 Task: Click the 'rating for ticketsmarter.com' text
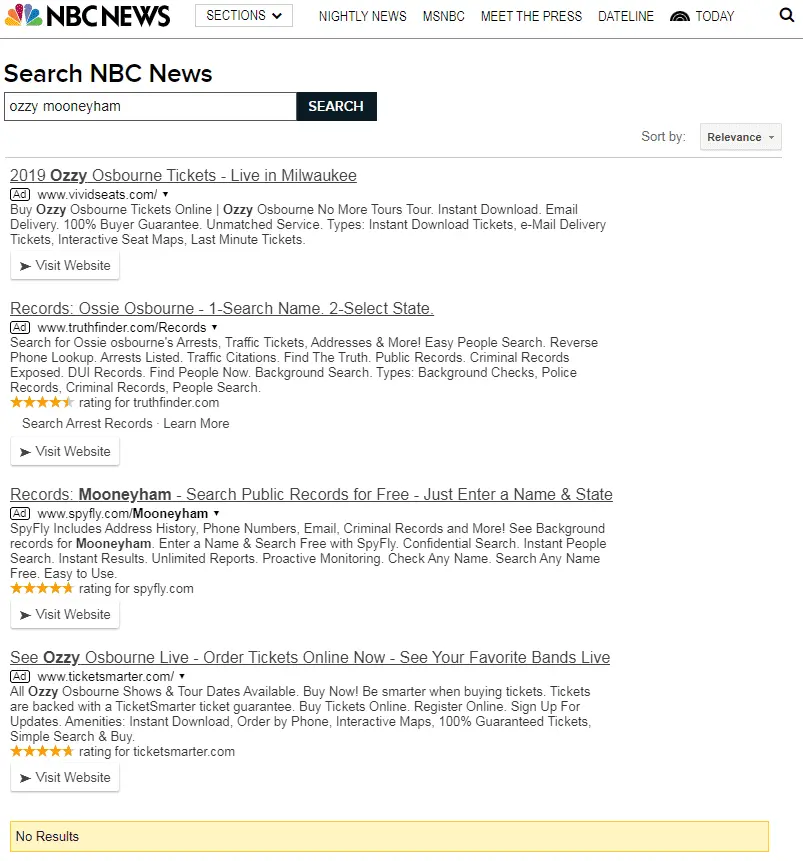pyautogui.click(x=157, y=752)
